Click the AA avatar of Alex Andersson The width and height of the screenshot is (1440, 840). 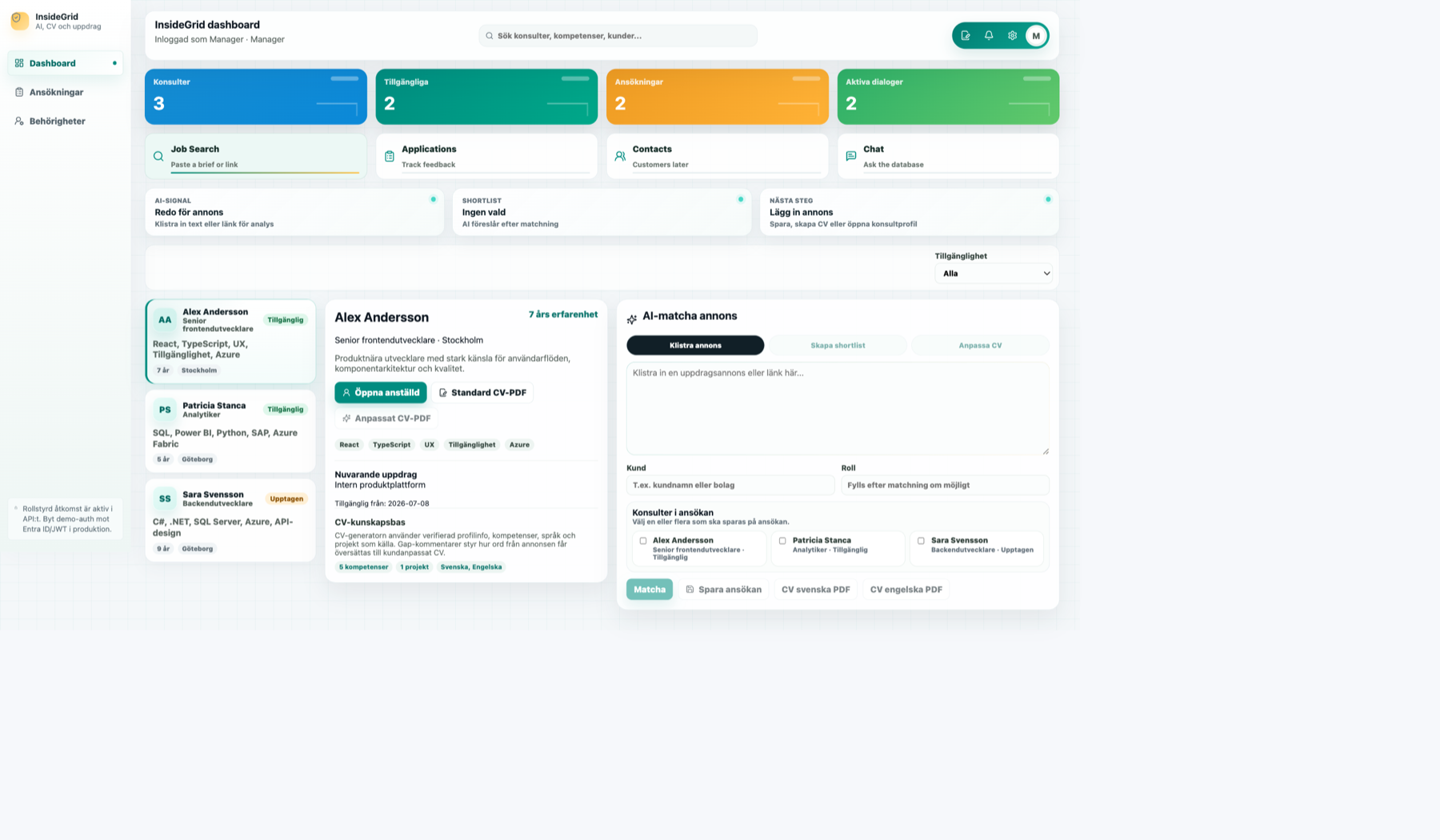point(165,320)
